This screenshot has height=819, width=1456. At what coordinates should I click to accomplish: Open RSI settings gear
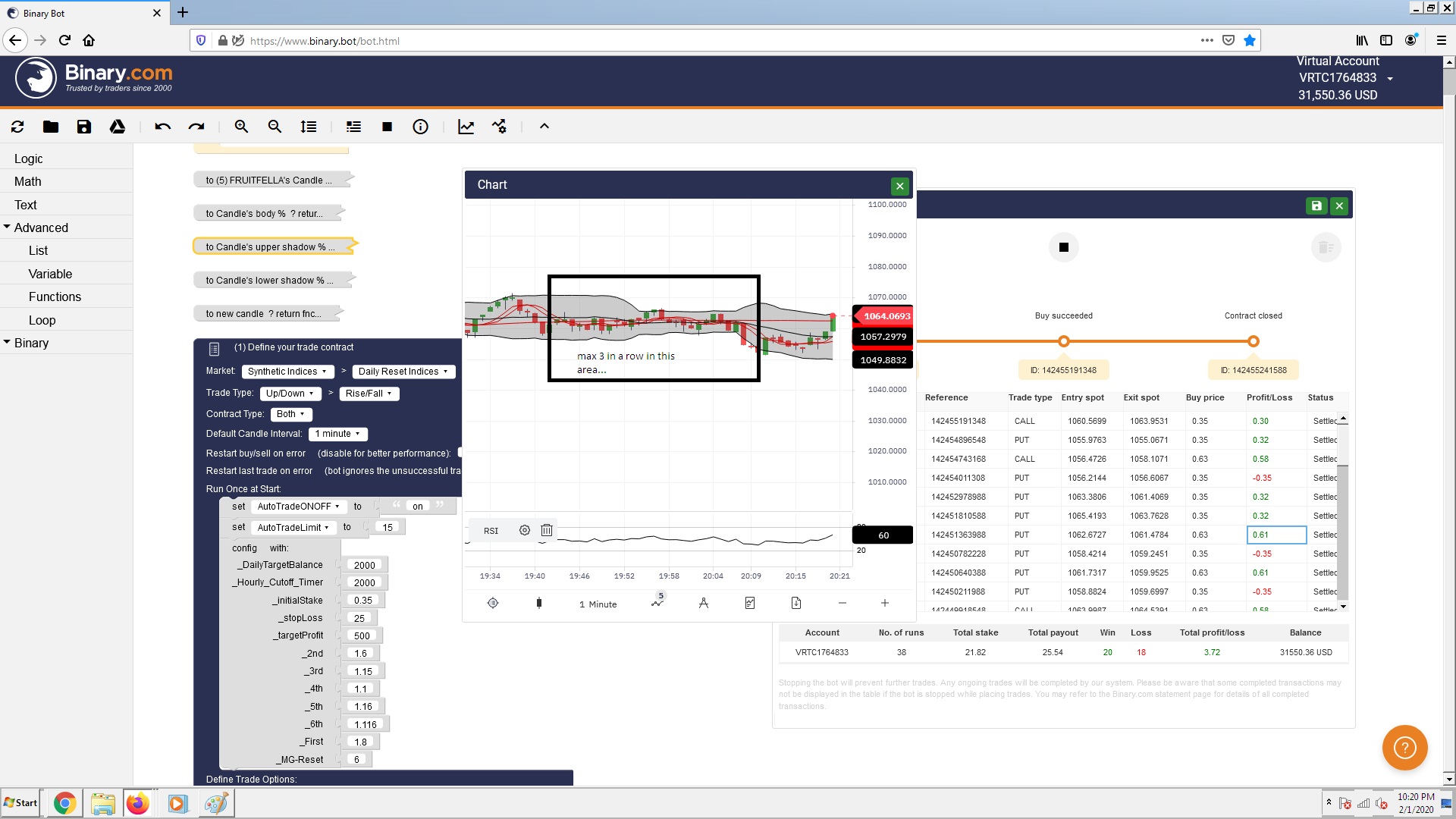coord(524,530)
